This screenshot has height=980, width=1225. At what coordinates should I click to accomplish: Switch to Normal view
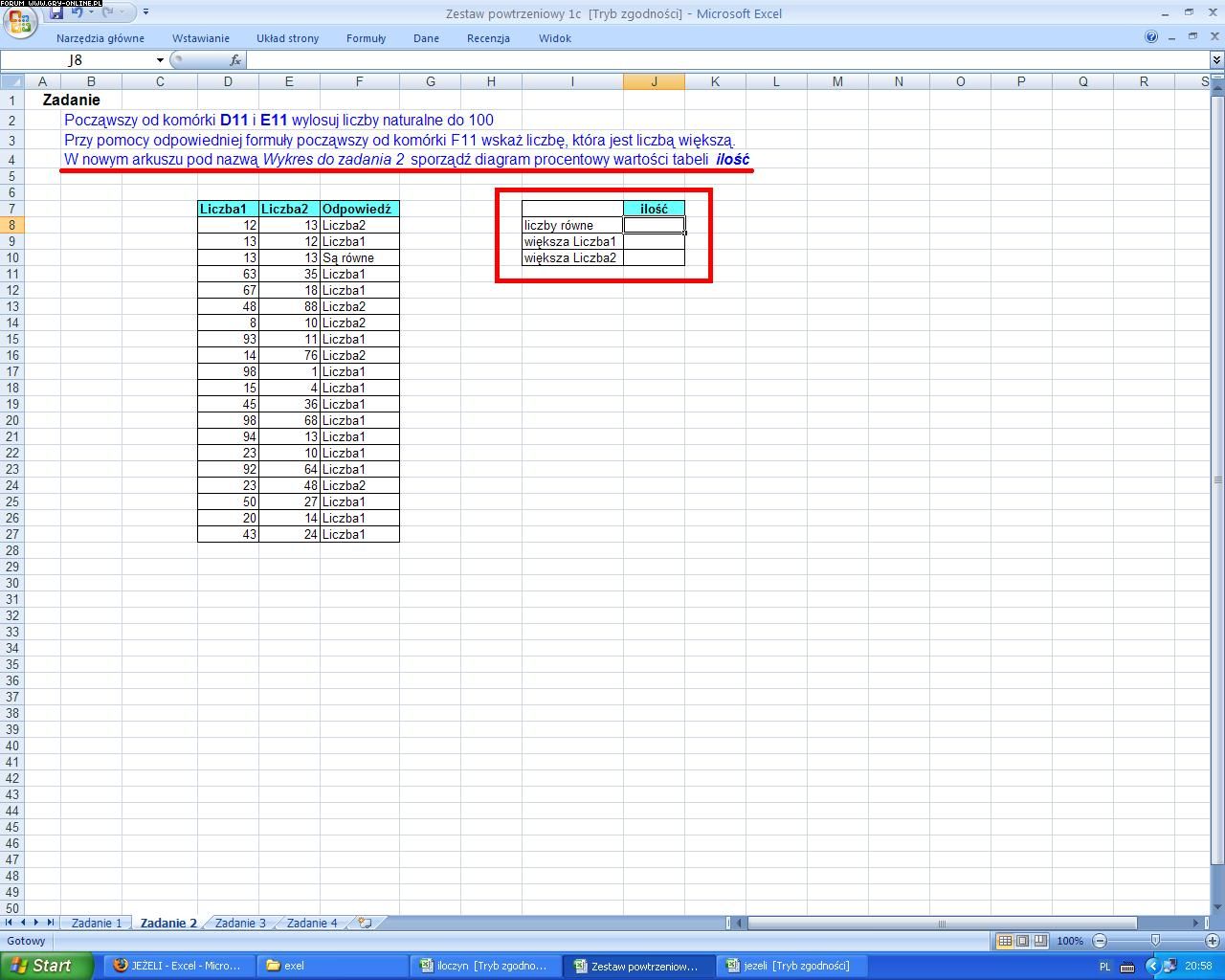(x=1005, y=941)
